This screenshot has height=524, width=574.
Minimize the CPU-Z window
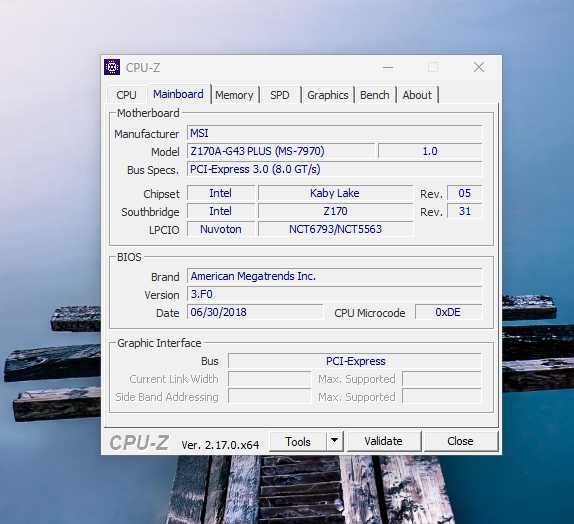tap(388, 67)
